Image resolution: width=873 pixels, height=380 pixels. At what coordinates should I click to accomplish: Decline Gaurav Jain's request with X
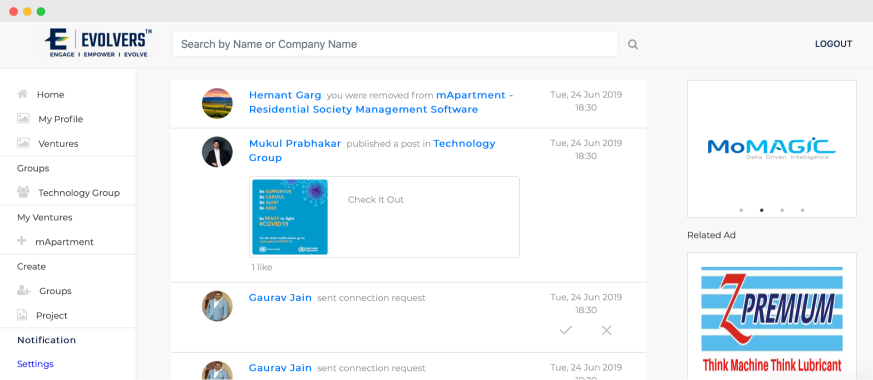(x=606, y=330)
